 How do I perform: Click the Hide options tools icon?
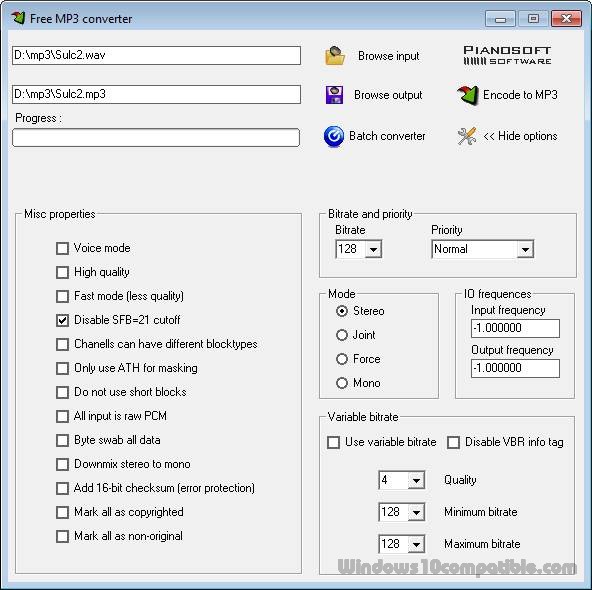(x=467, y=136)
